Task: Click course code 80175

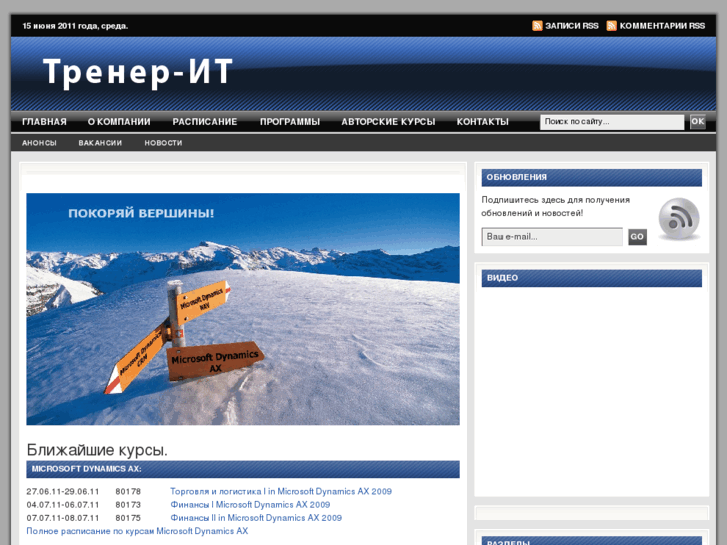Action: (x=128, y=518)
